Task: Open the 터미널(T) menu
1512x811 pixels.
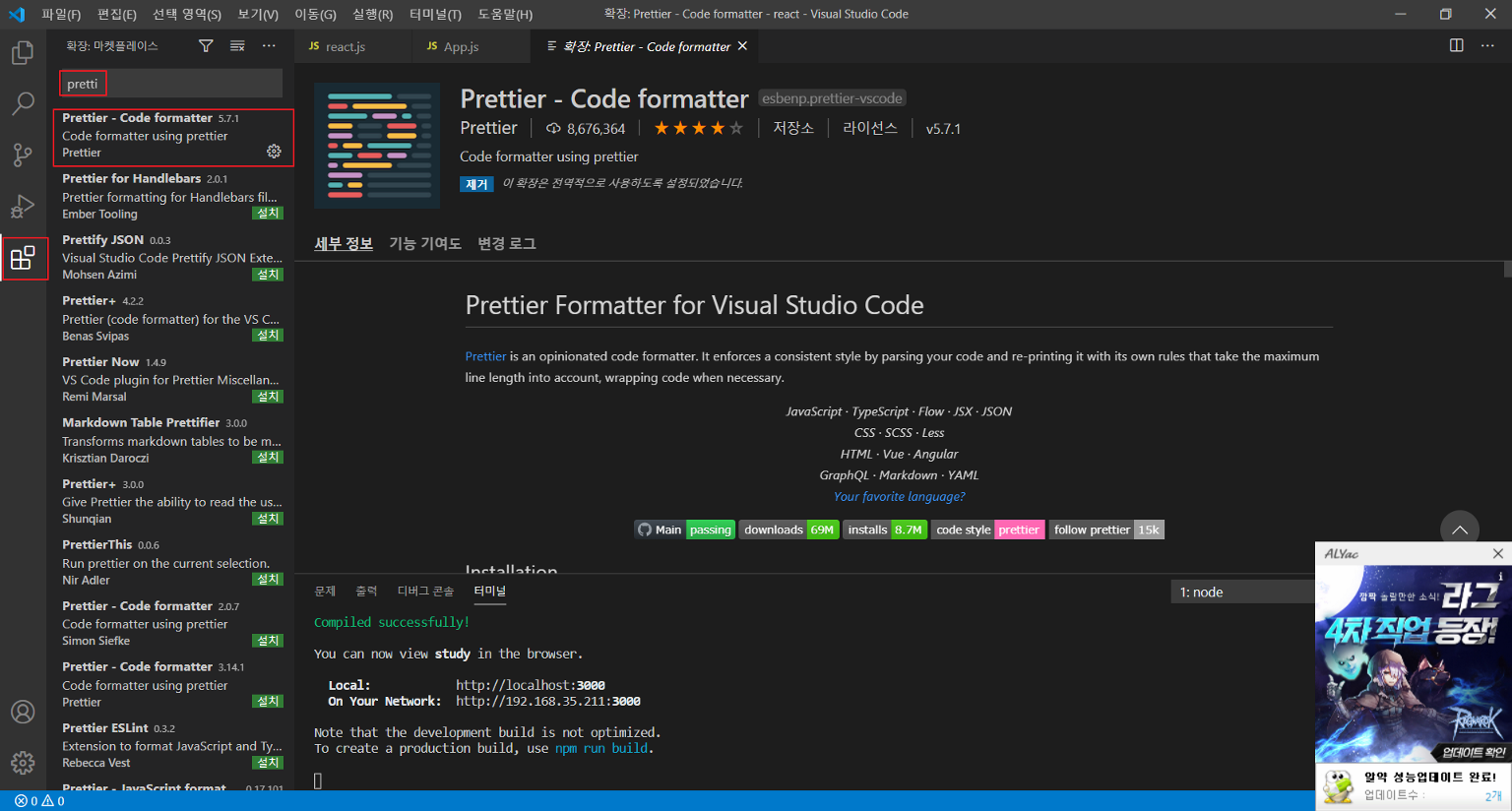Action: (x=435, y=14)
